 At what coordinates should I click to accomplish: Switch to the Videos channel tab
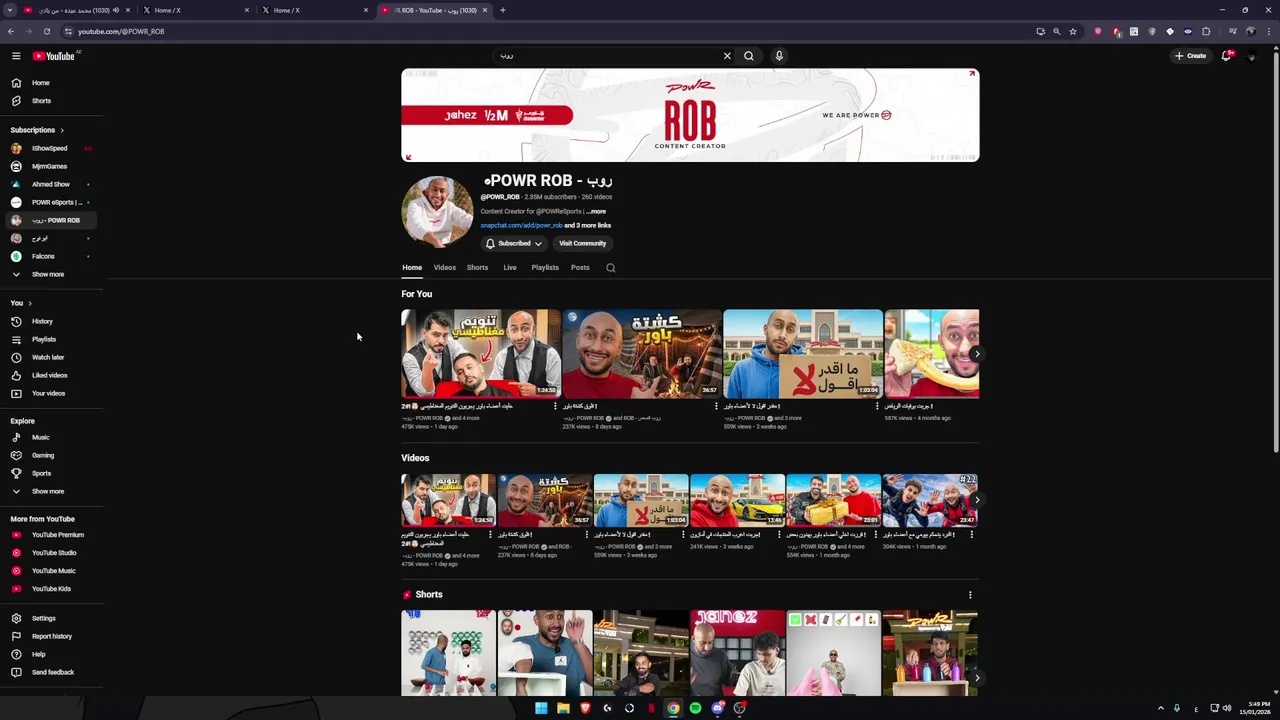[x=444, y=268]
